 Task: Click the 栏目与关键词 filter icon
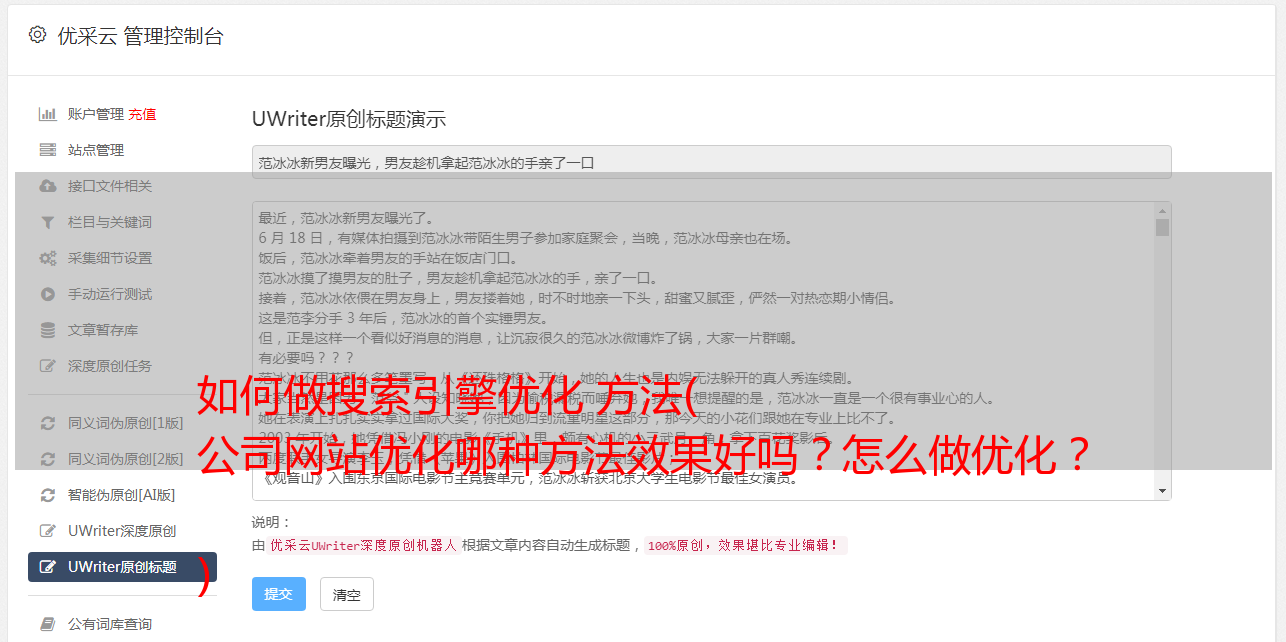47,222
